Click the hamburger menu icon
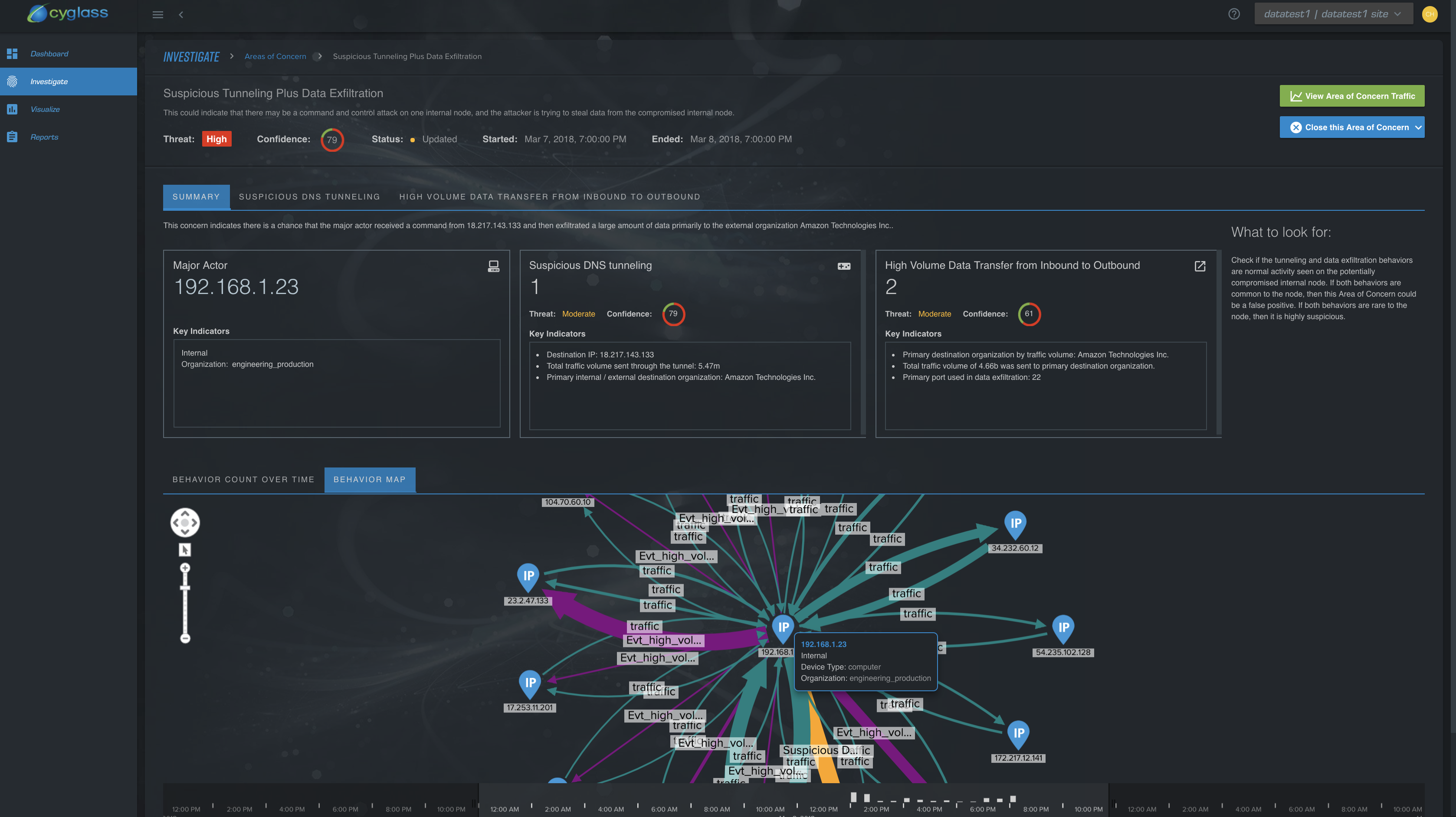 pos(157,15)
